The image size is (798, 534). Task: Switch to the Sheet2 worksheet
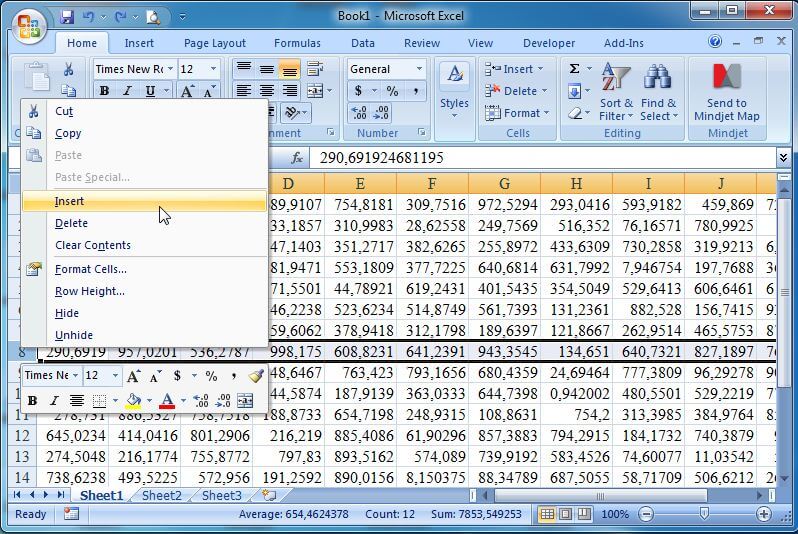pyautogui.click(x=161, y=495)
